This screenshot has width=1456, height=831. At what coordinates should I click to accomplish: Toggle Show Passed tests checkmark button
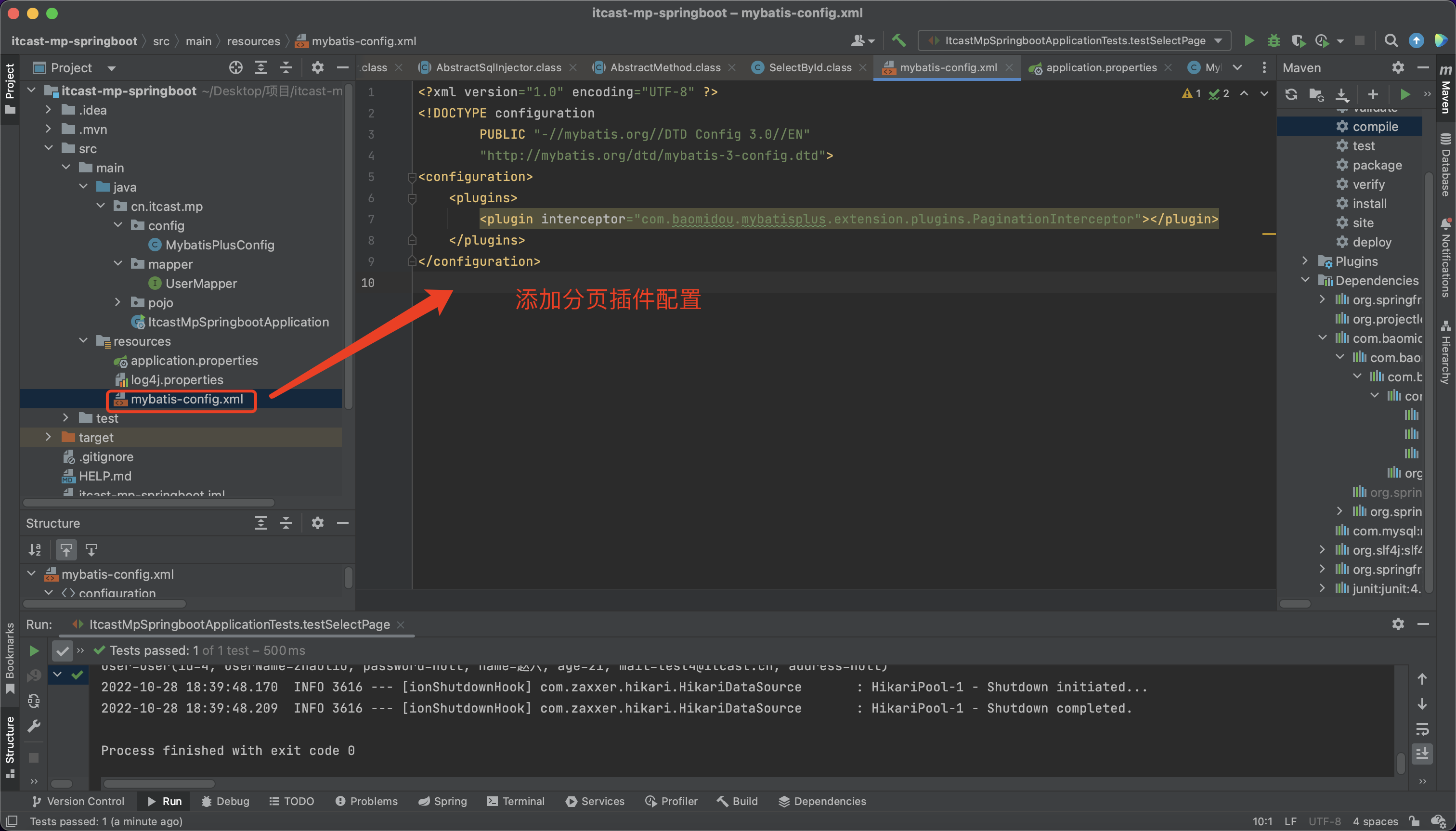62,650
